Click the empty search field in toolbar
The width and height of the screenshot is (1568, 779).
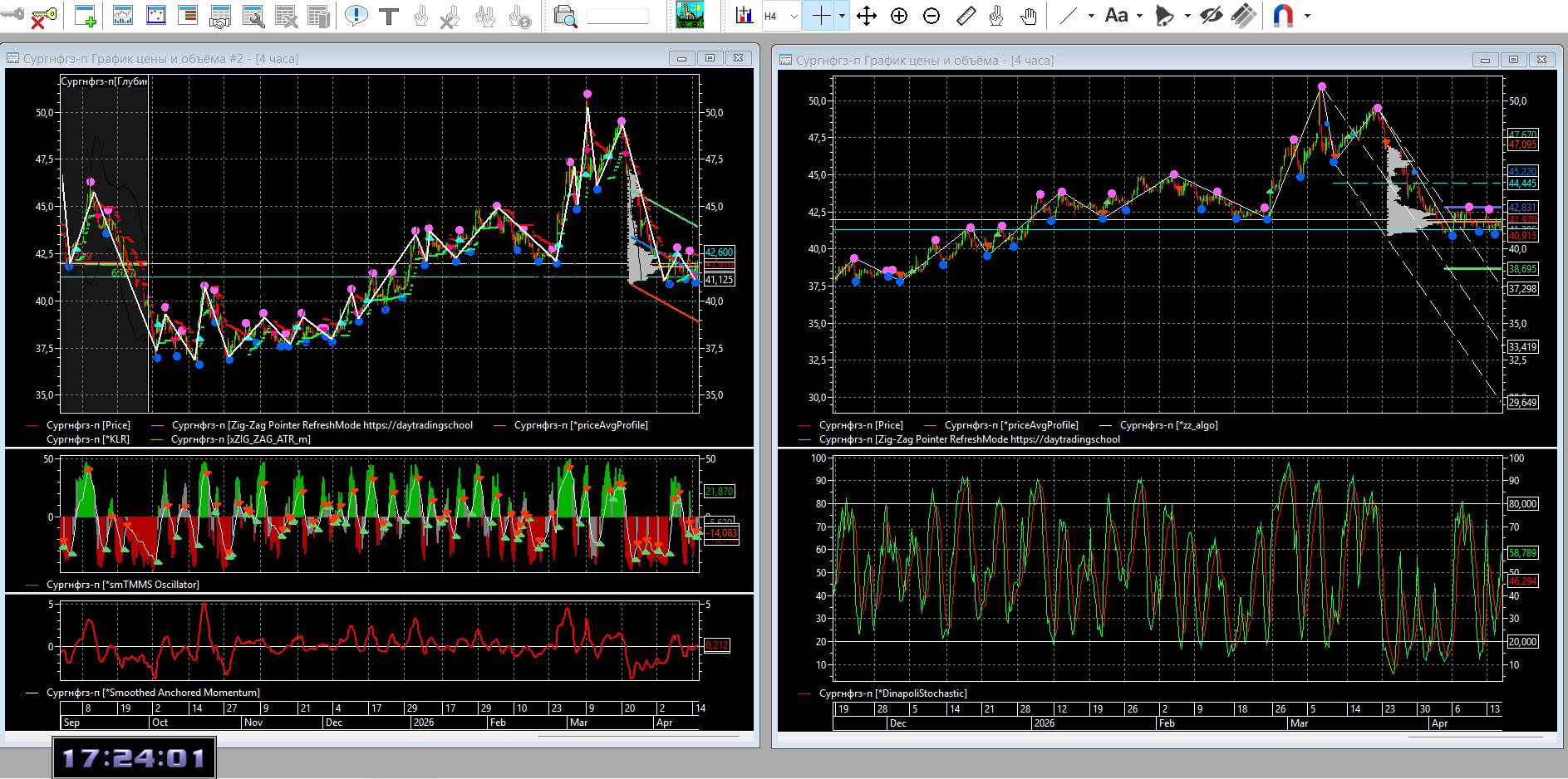coord(617,16)
